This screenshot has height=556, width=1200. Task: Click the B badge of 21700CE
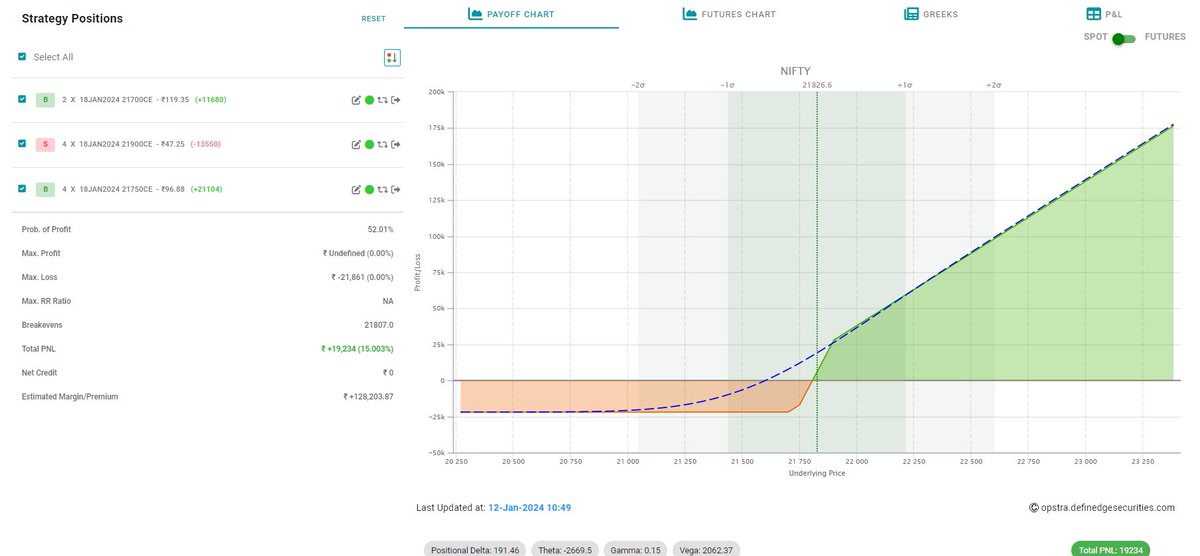pos(45,100)
